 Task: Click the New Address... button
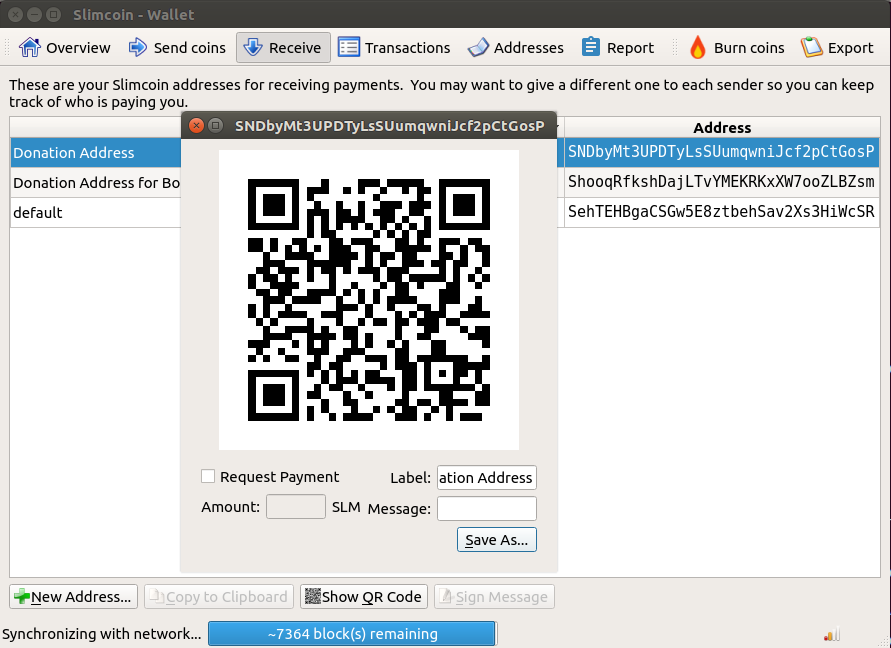(73, 596)
